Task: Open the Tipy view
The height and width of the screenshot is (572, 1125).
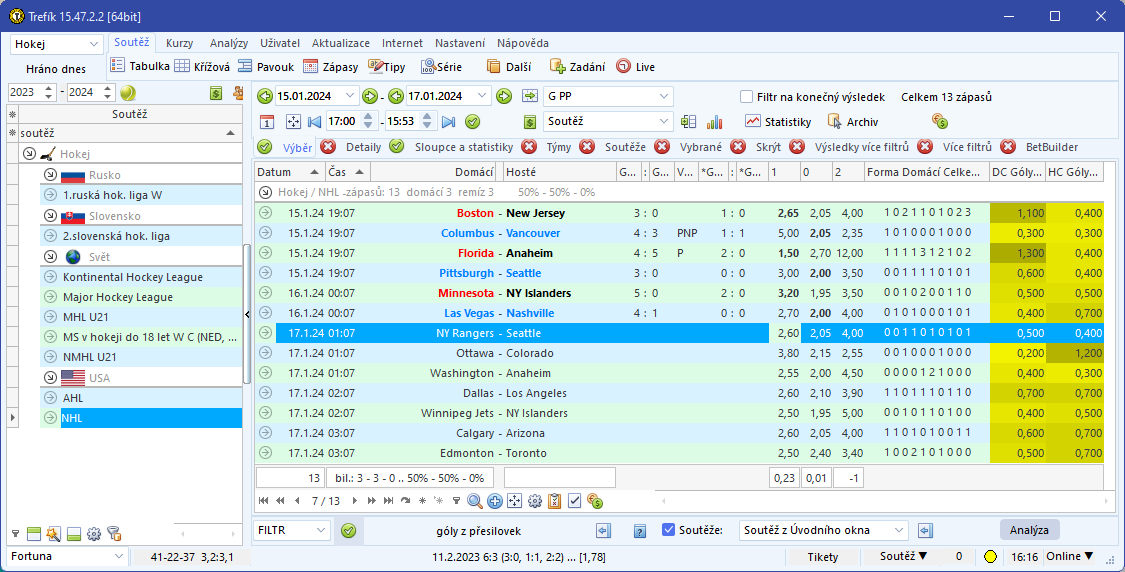Action: pyautogui.click(x=387, y=67)
